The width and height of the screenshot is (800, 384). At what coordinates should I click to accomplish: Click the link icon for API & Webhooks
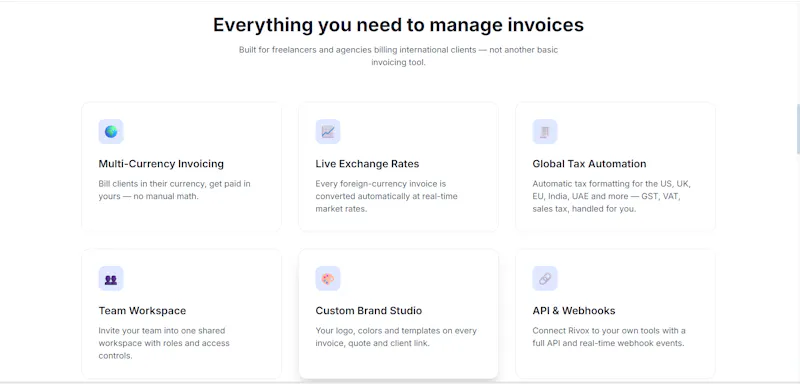coord(545,278)
